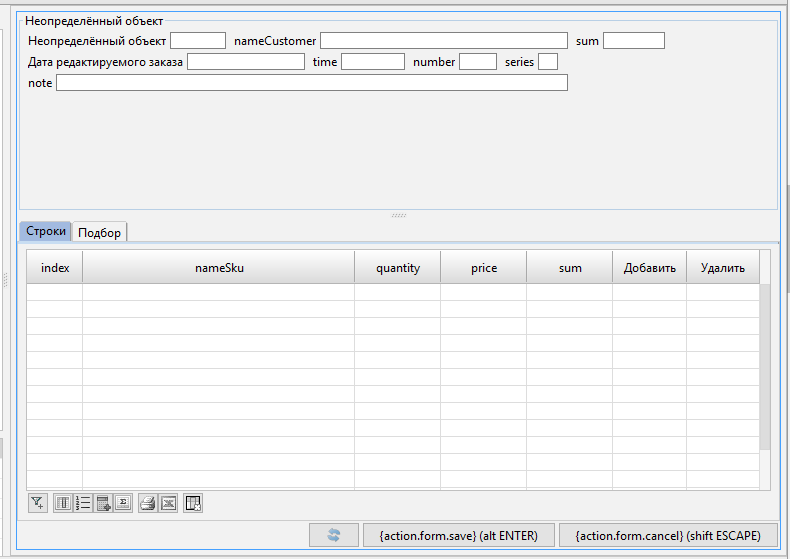Click the {action.form.save} button
Viewport: 790px width, 559px height.
point(458,536)
